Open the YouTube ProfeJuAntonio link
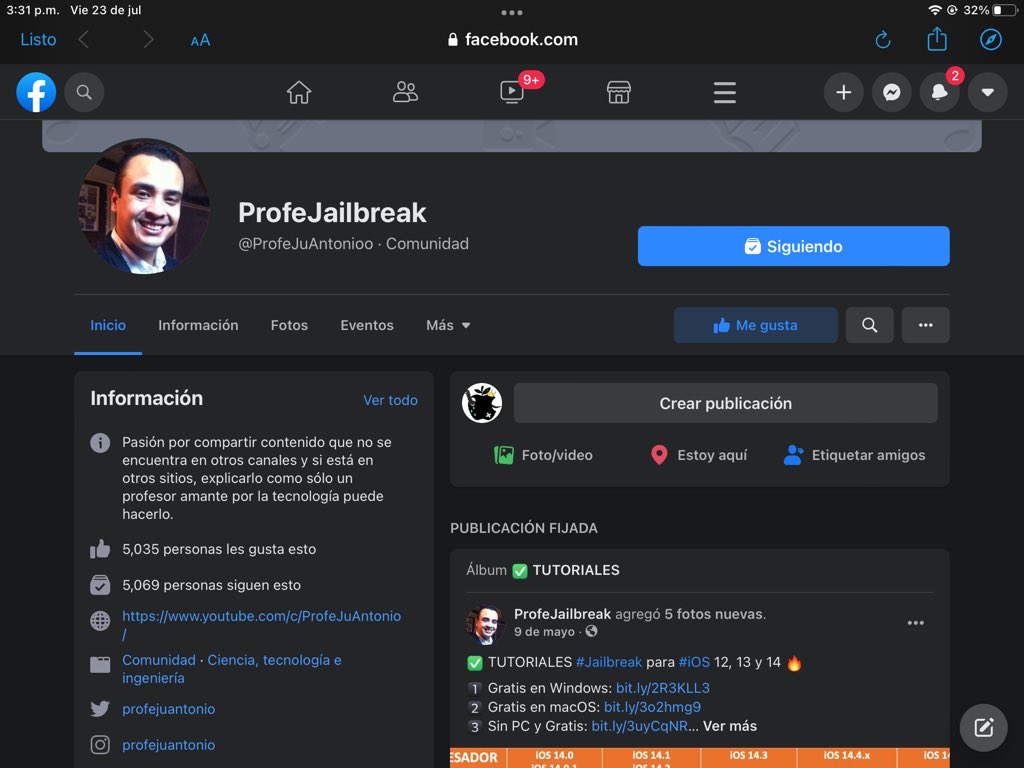This screenshot has height=768, width=1024. tap(261, 625)
